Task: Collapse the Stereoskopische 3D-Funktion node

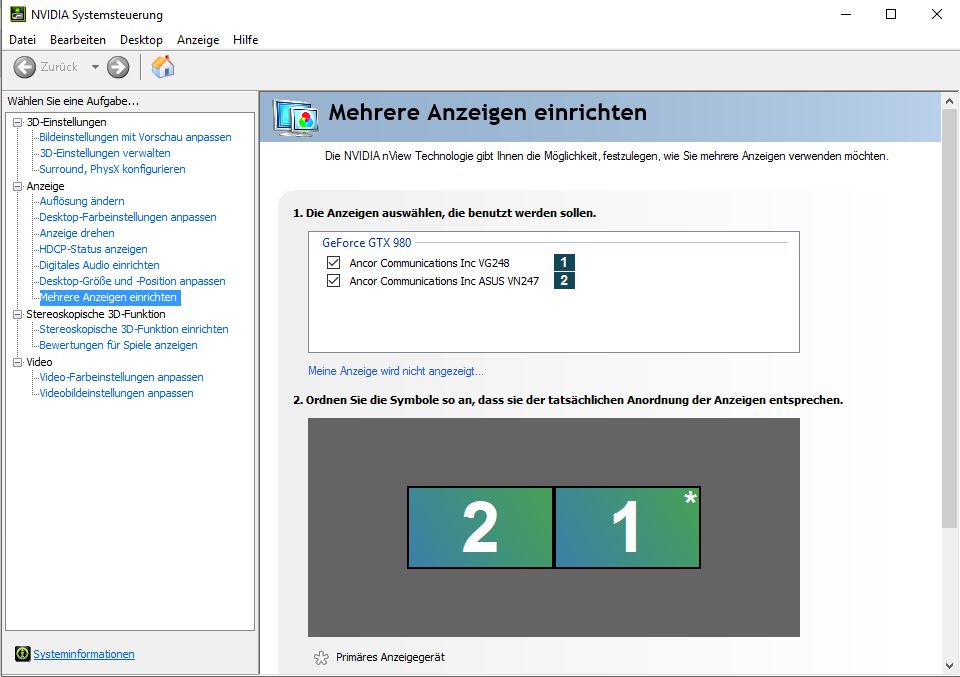Action: click(17, 314)
